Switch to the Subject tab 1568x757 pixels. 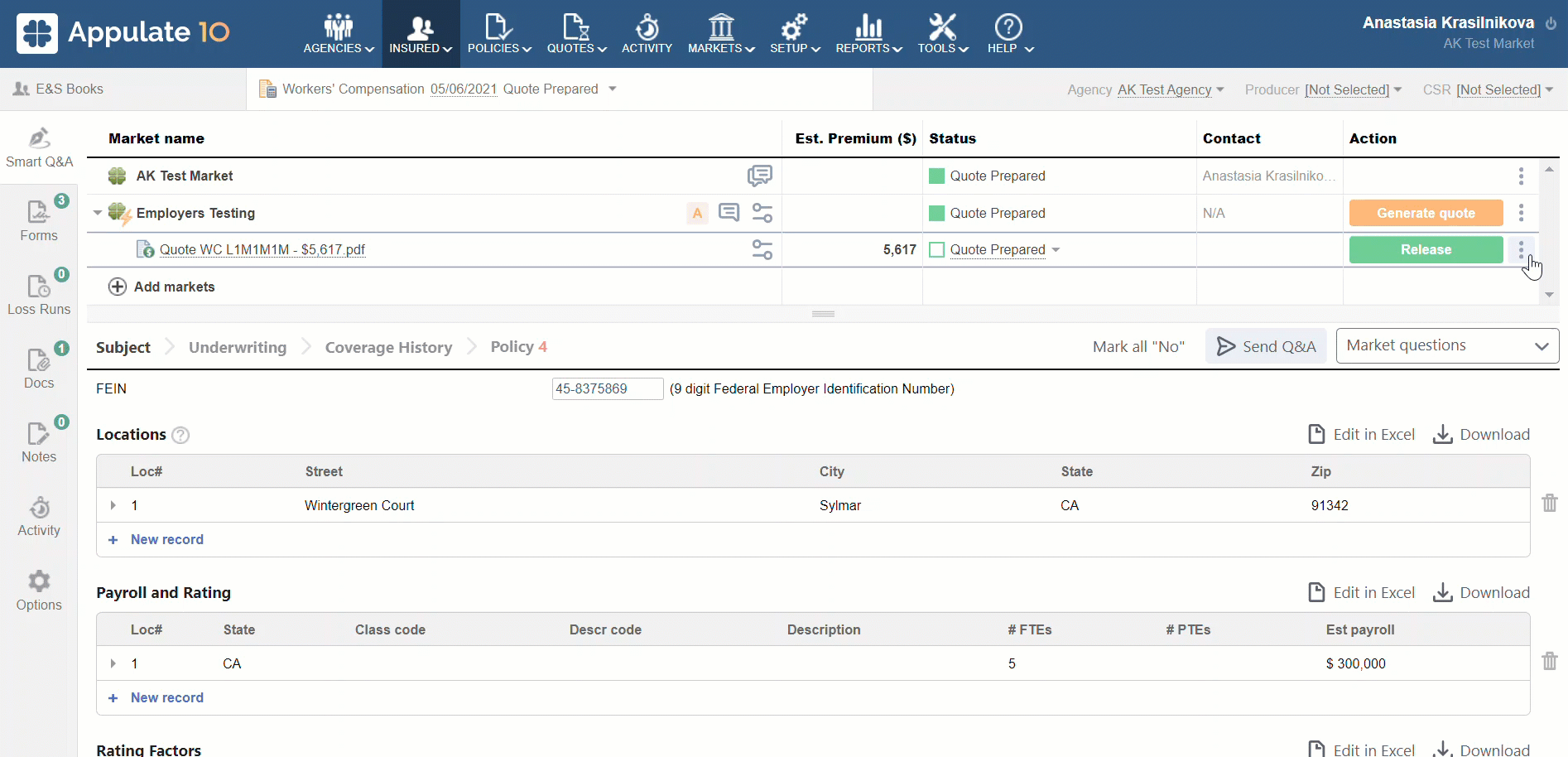pyautogui.click(x=123, y=347)
